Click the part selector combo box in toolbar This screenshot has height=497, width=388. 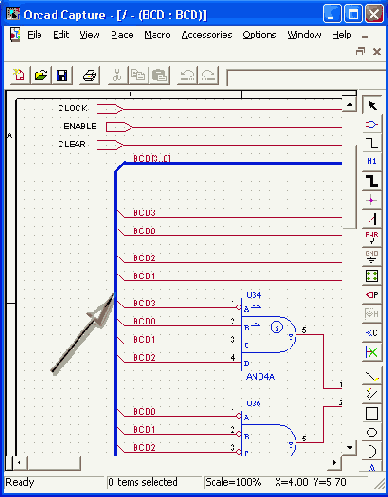click(x=306, y=77)
